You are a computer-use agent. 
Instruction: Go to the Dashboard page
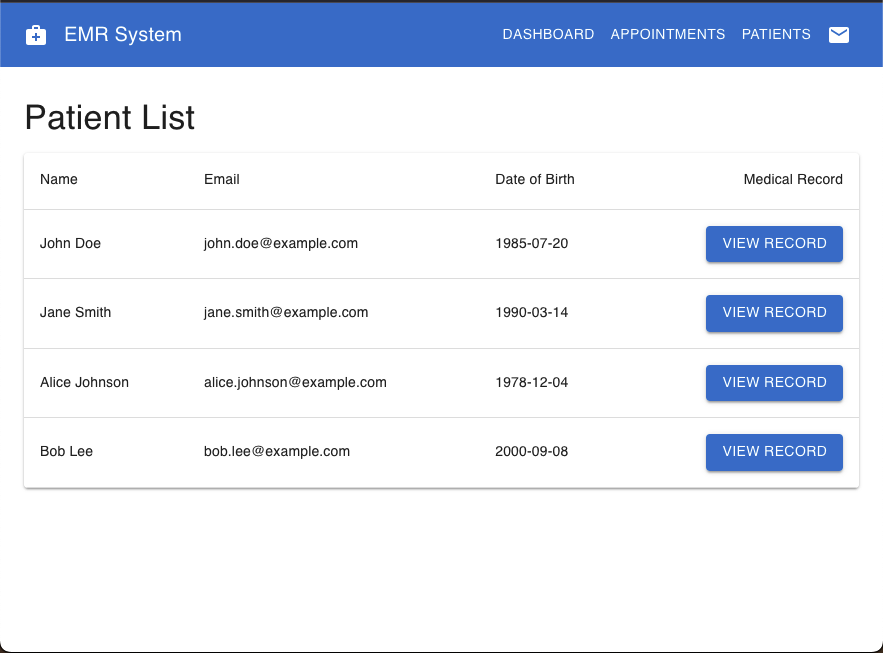click(548, 35)
